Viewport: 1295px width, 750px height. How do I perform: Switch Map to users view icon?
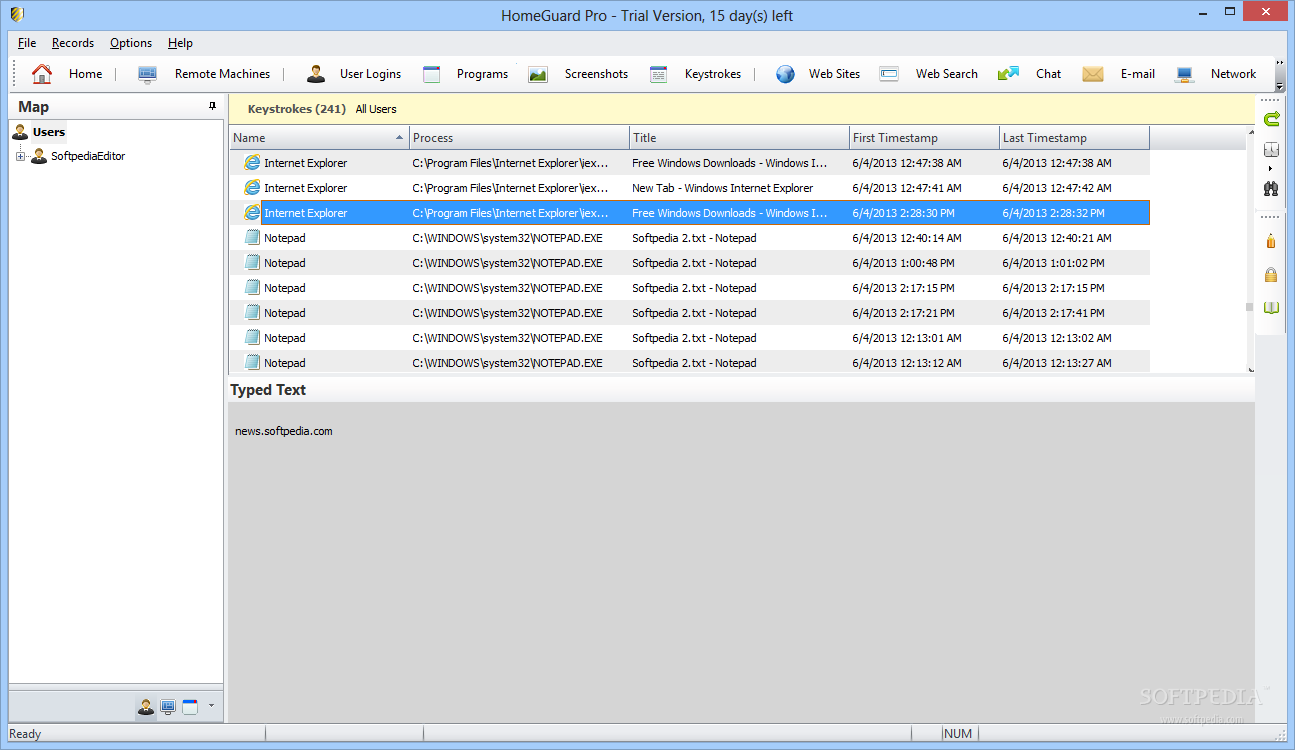click(x=146, y=707)
